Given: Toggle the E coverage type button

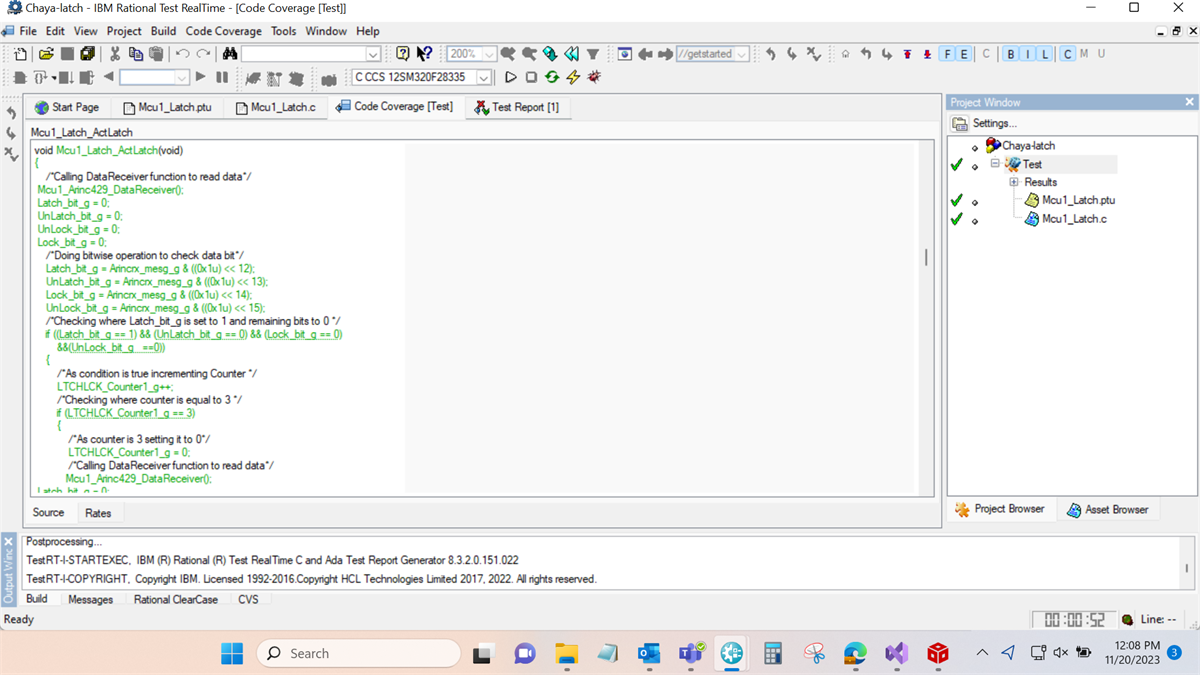Looking at the screenshot, I should tap(964, 54).
